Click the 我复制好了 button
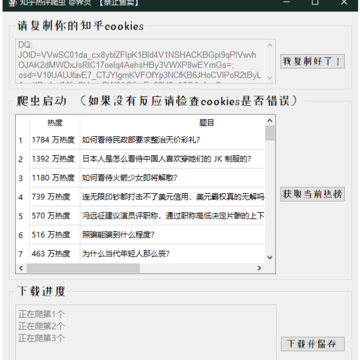360x360 pixels. (x=312, y=62)
